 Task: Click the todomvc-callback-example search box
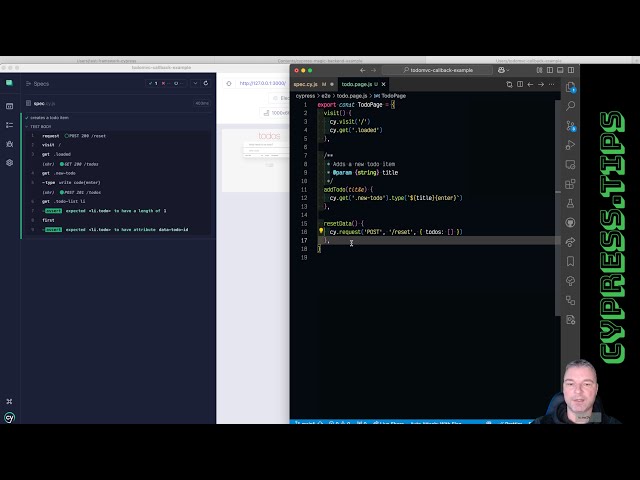pos(438,70)
